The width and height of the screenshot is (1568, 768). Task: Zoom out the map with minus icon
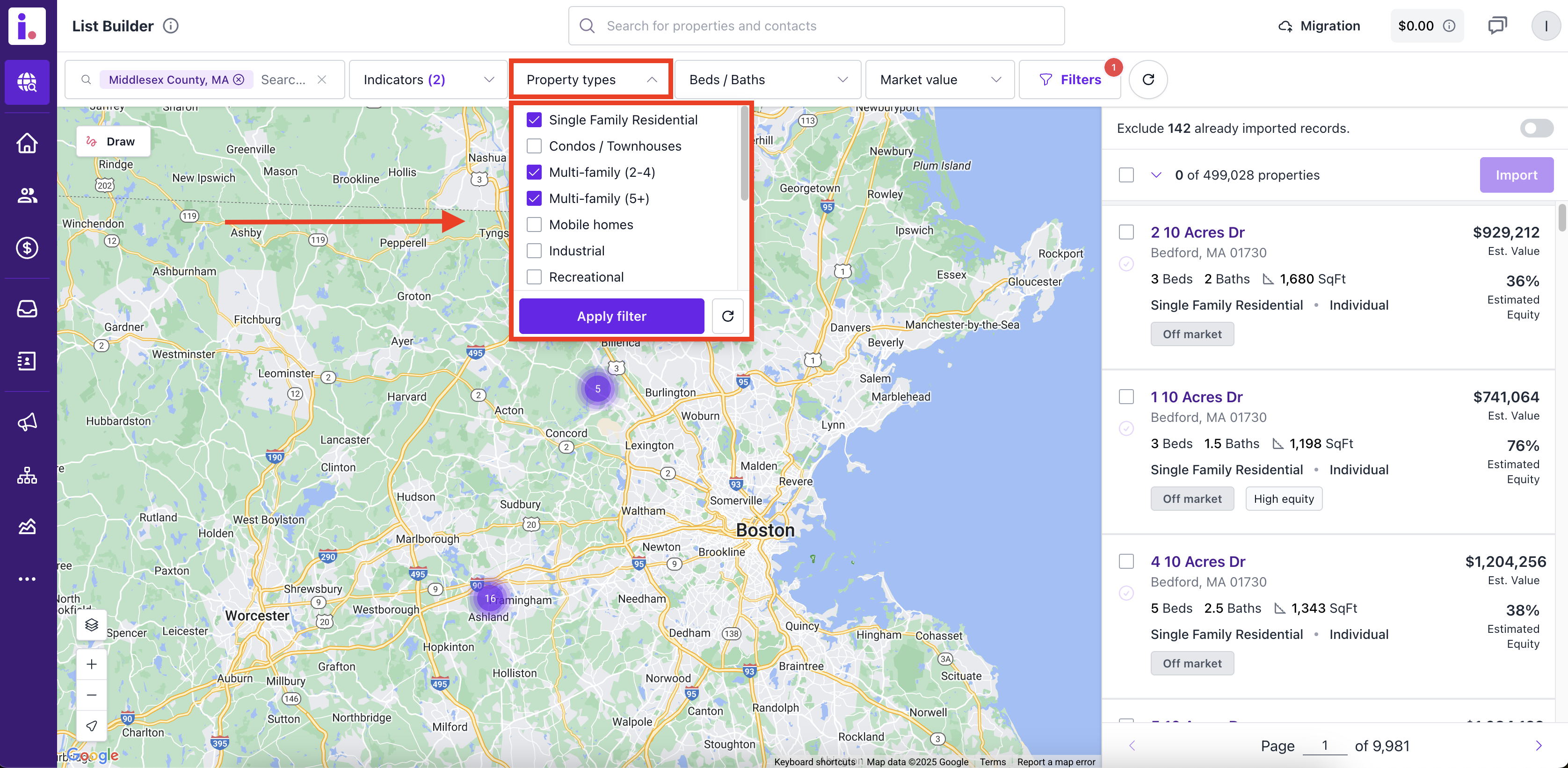point(91,695)
